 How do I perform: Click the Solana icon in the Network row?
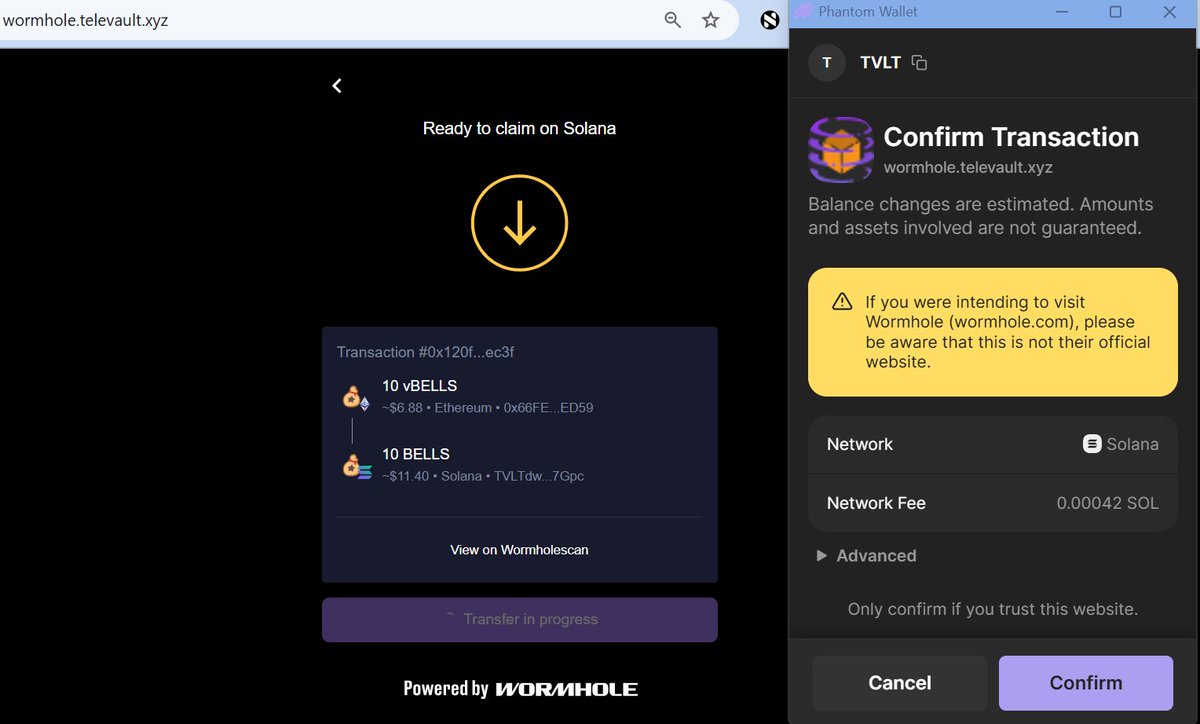[x=1092, y=443]
